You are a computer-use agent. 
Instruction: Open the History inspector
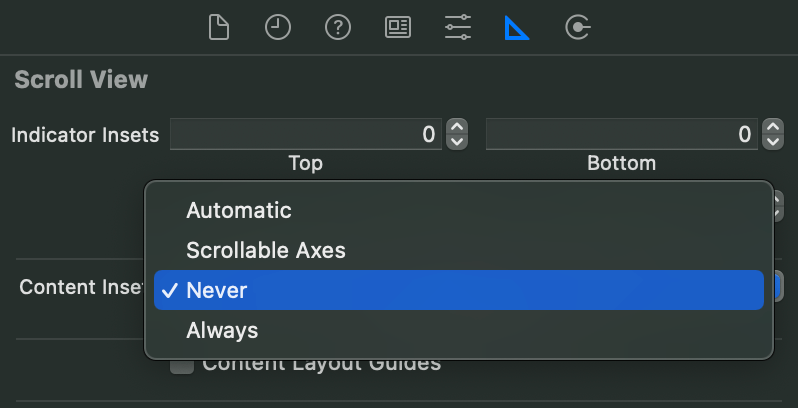point(278,27)
